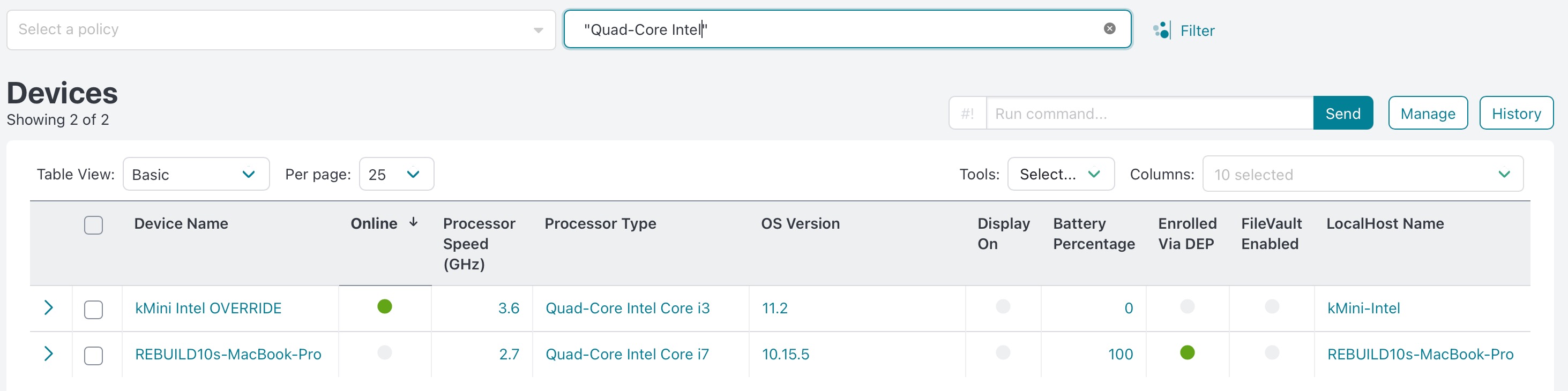Tick the REBUILD10s-MacBook-Pro row checkbox
This screenshot has height=391, width=1568.
[93, 356]
